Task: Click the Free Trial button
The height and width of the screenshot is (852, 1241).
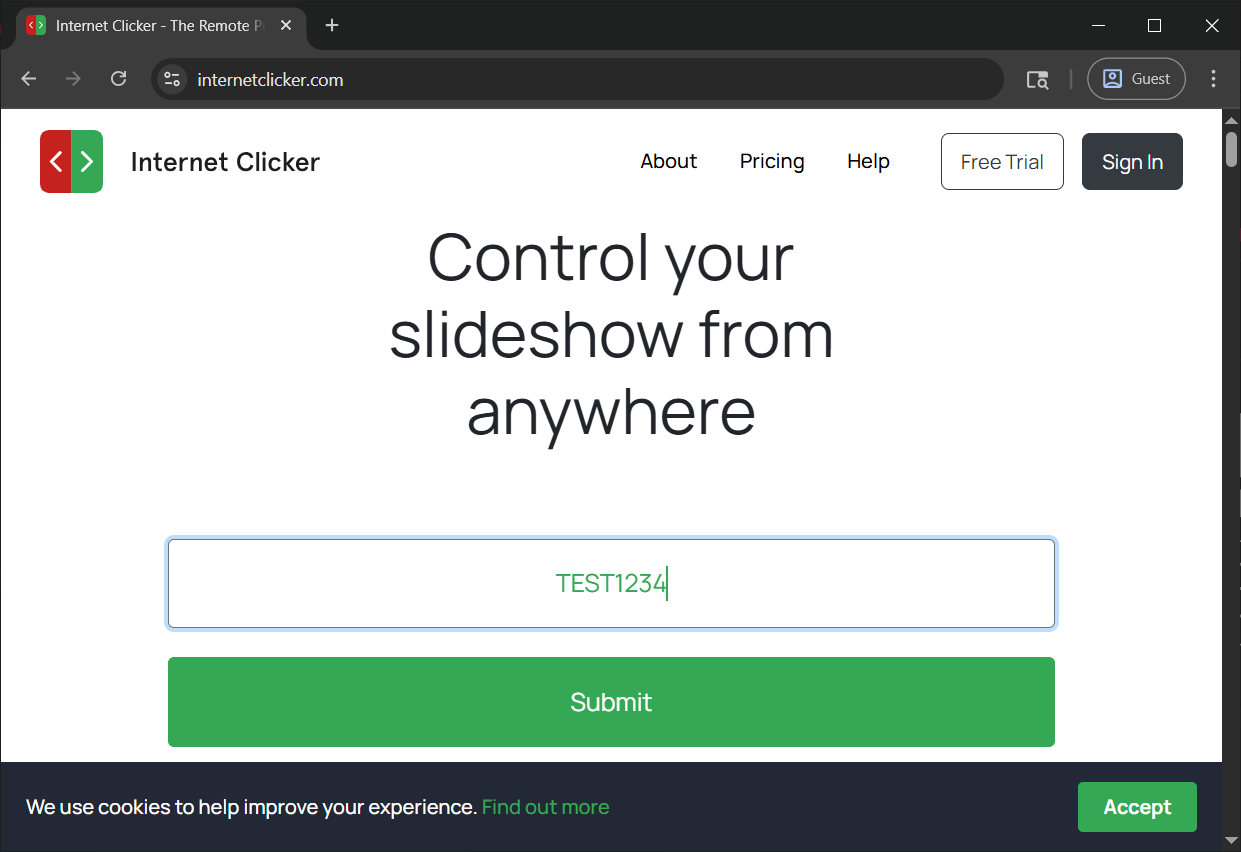Action: (1001, 161)
